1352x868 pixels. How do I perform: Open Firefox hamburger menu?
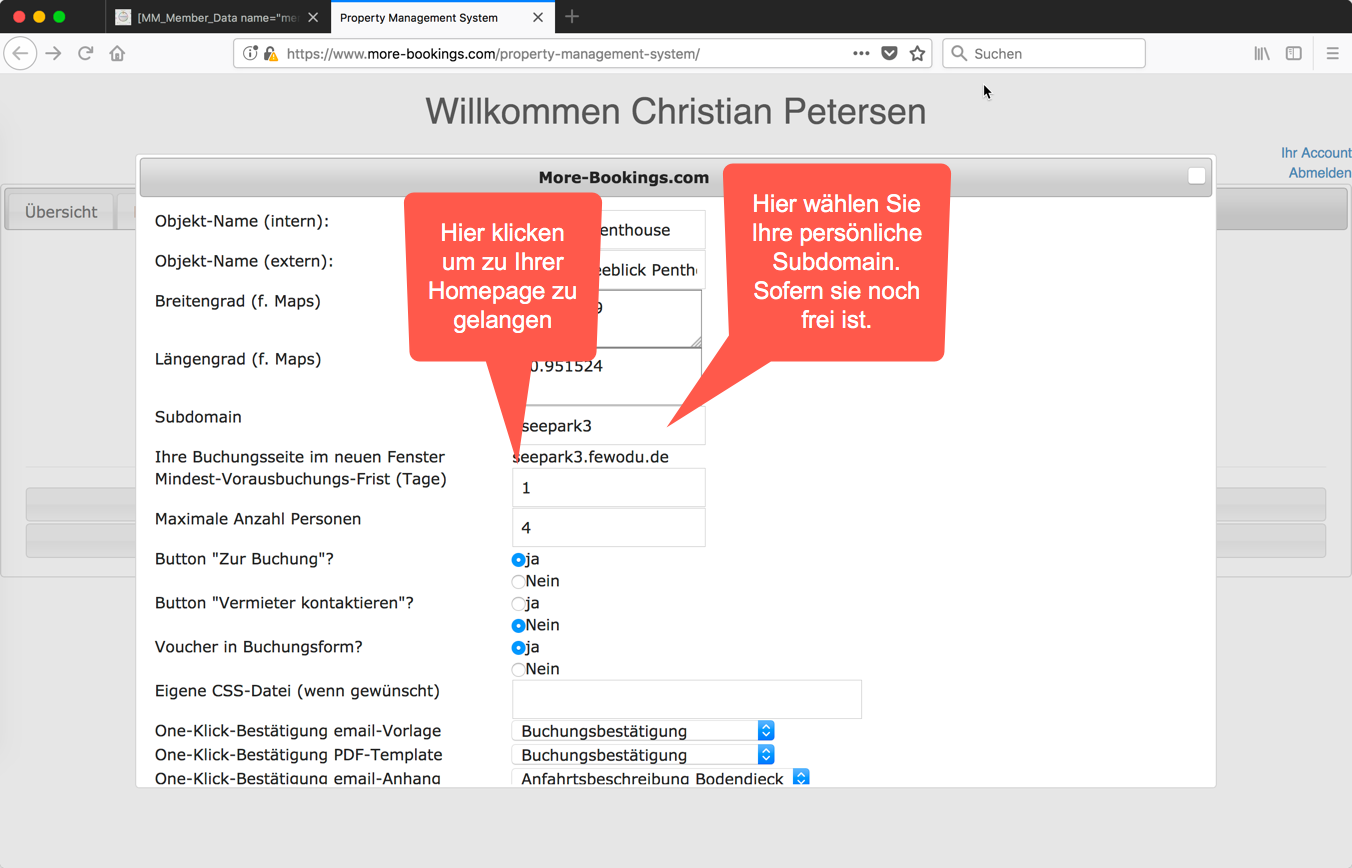tap(1332, 54)
